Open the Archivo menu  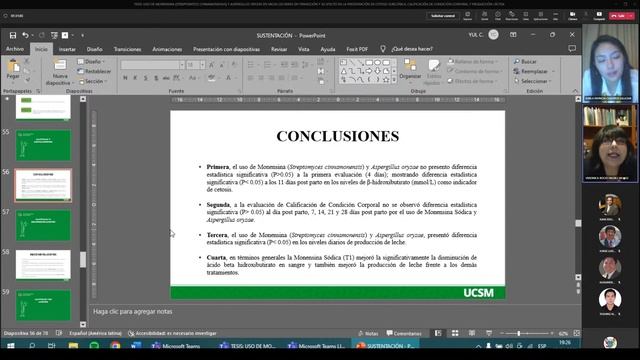(15, 49)
